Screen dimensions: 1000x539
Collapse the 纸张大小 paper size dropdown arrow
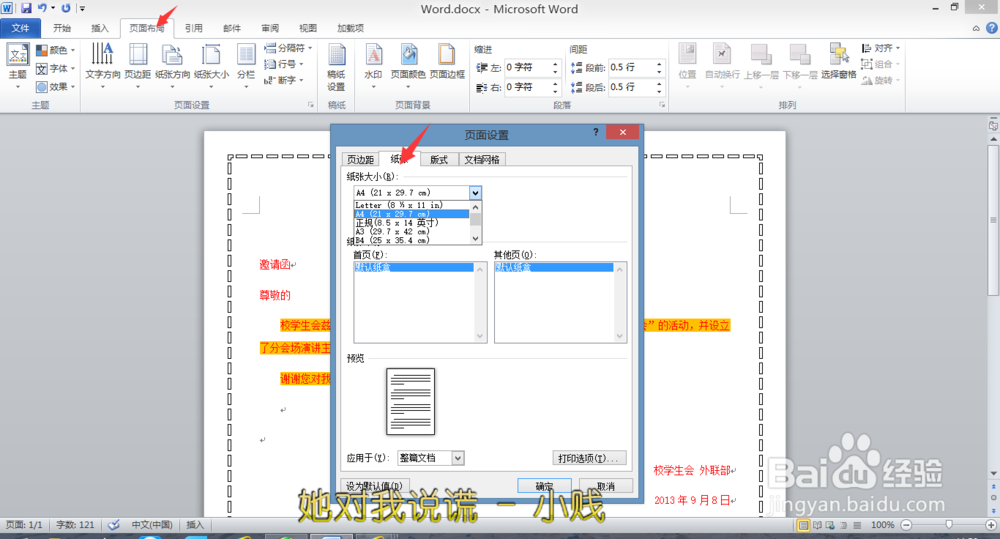point(475,193)
